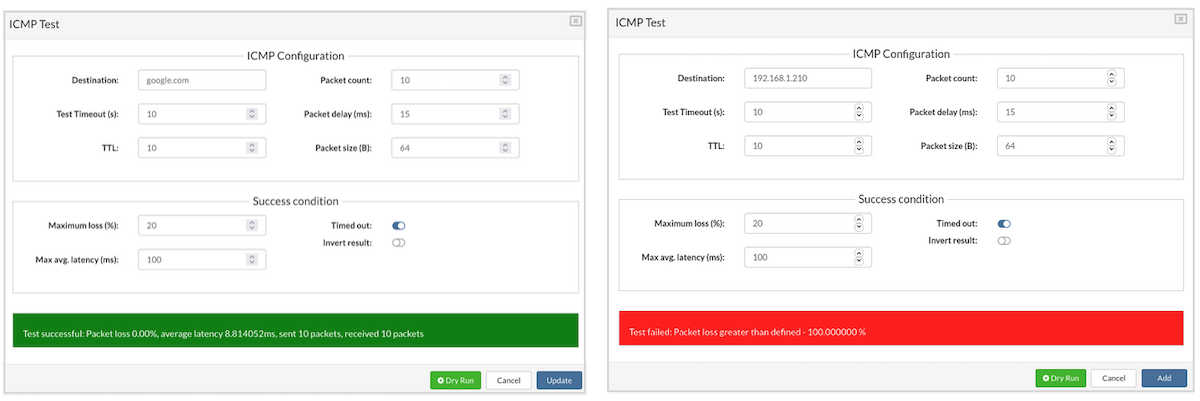Click the Destination field showing google.com
This screenshot has width=1200, height=401.
coord(202,80)
